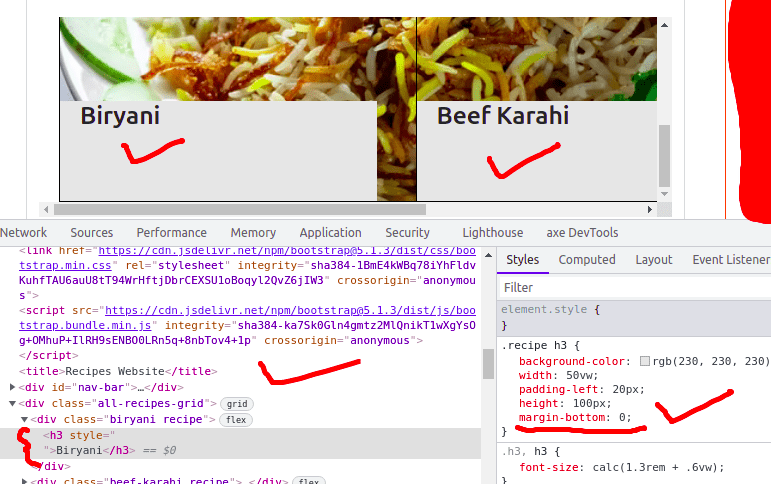Open the bootstrap.min.css stylesheet link
The height and width of the screenshot is (484, 771).
pyautogui.click(x=247, y=258)
